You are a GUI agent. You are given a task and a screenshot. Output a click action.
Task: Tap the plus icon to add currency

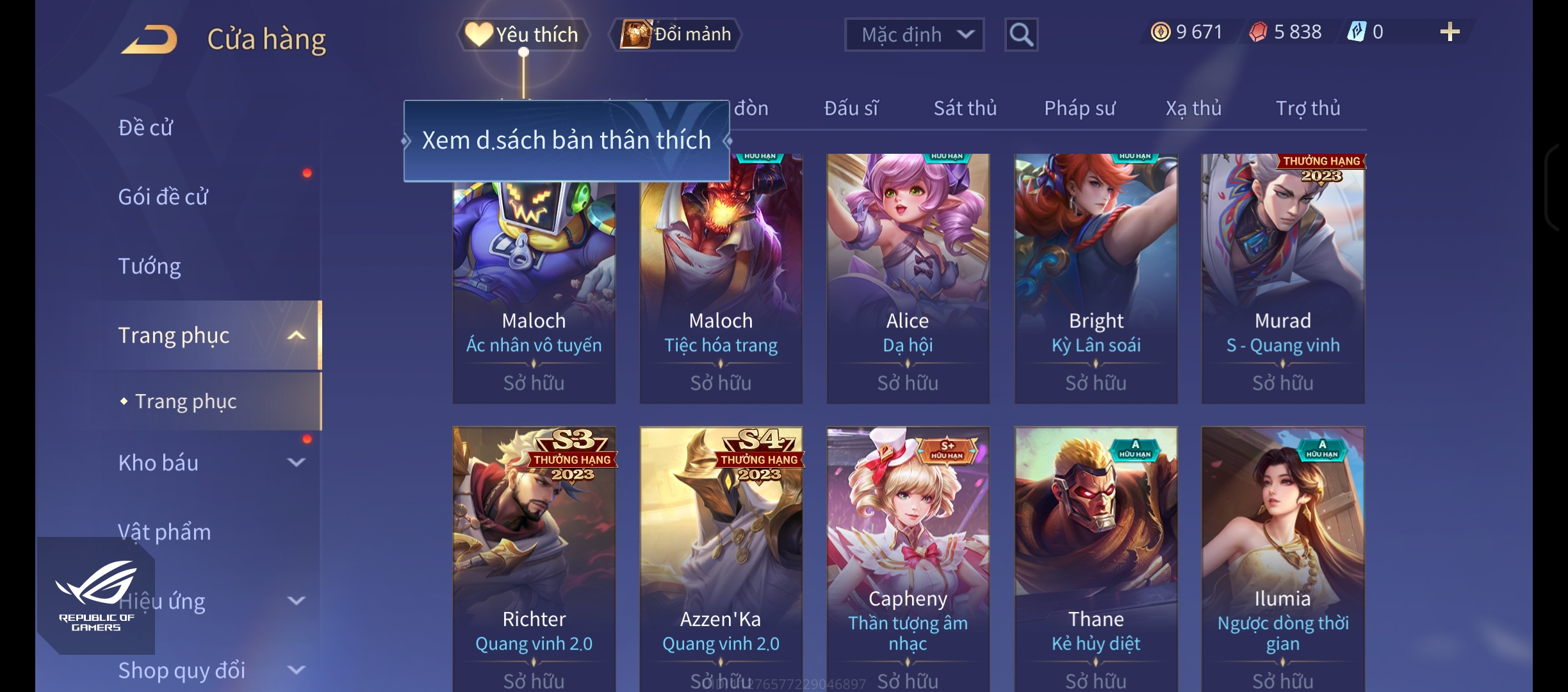1450,32
